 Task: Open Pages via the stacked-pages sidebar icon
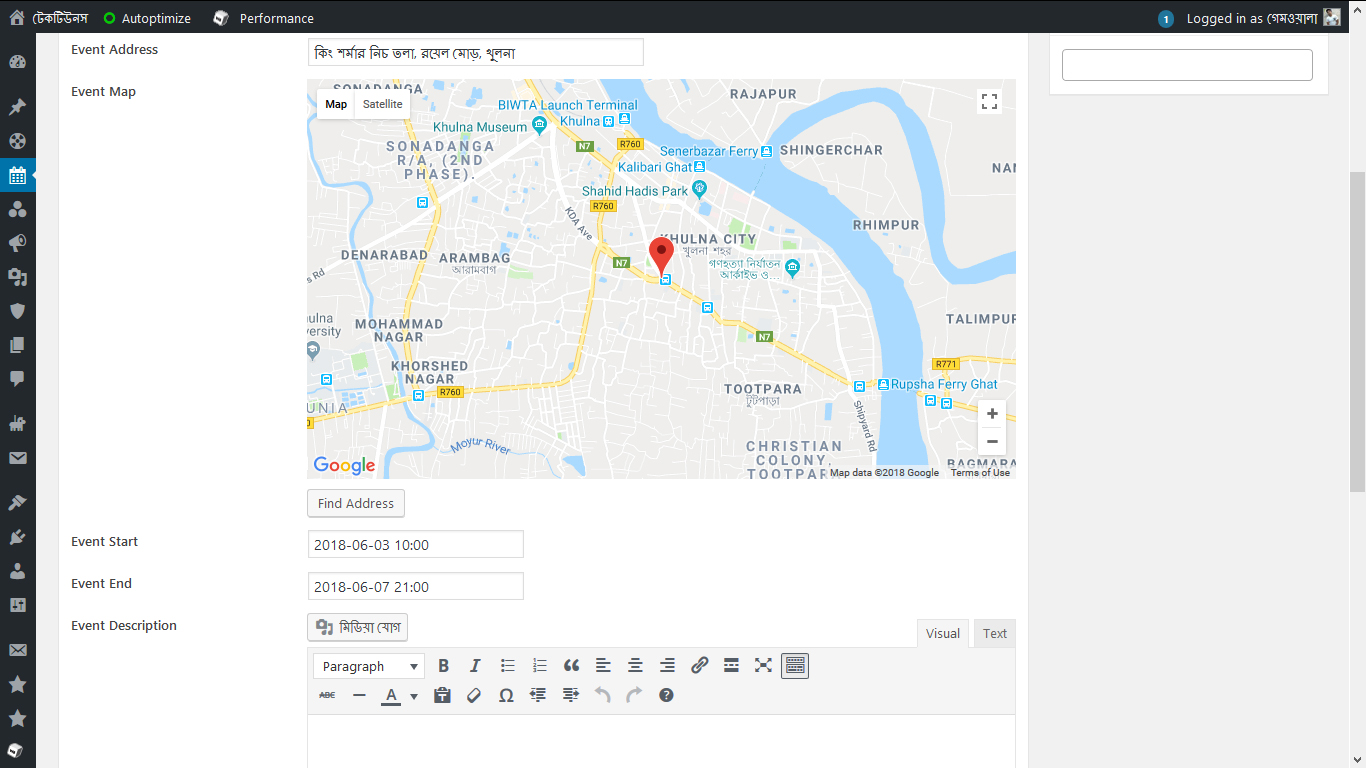click(x=17, y=345)
